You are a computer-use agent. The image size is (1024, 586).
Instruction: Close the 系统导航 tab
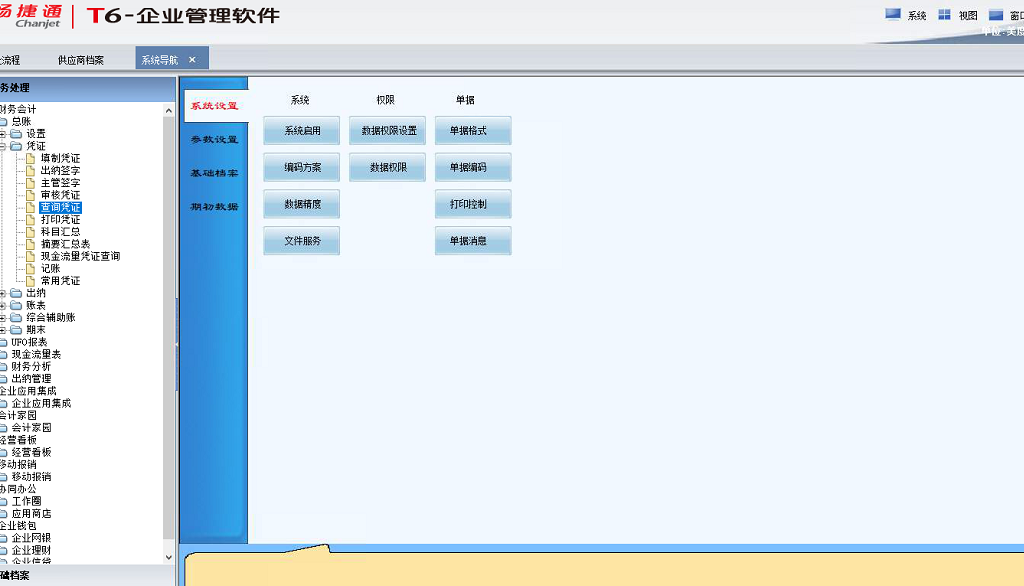click(x=192, y=59)
